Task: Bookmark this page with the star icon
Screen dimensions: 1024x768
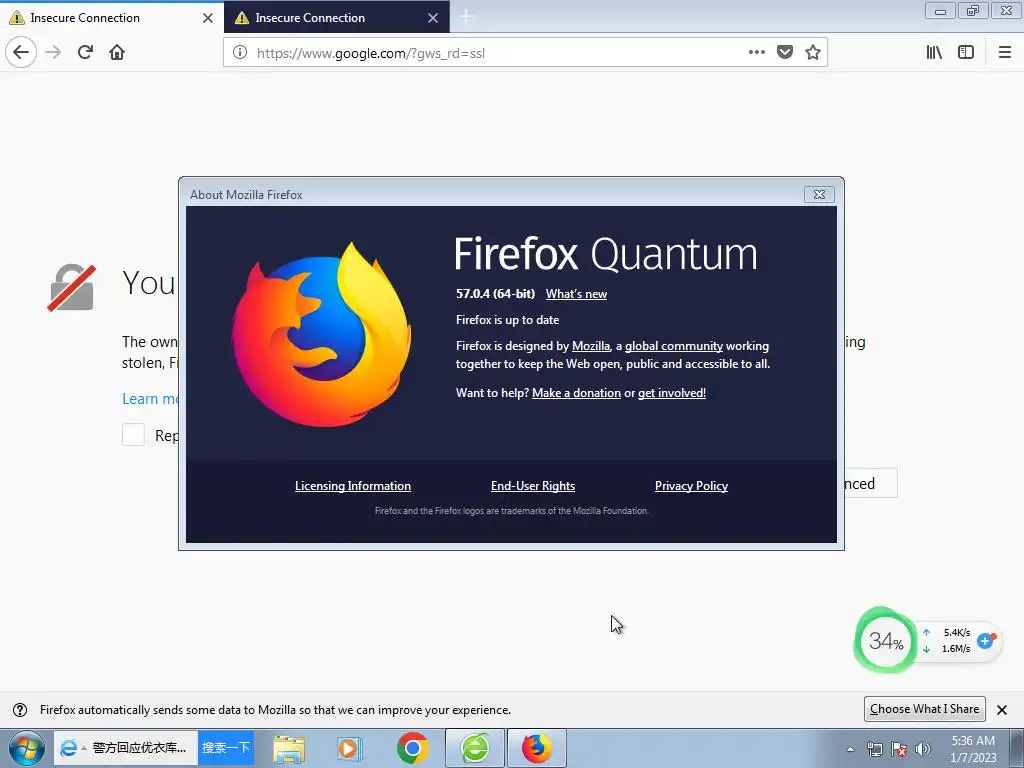Action: pos(813,52)
